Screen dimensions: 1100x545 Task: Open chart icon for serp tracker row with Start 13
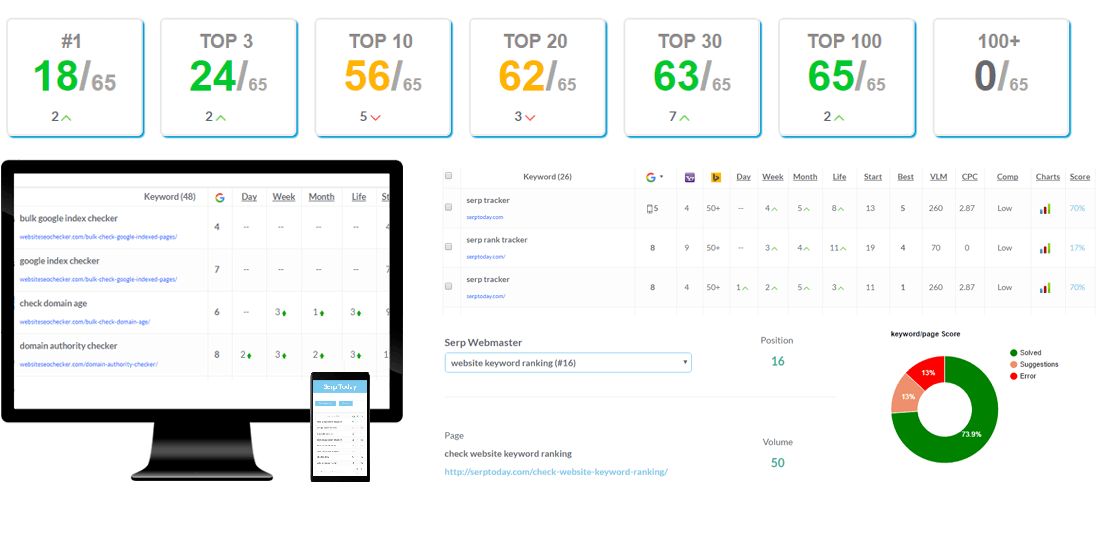(1045, 208)
